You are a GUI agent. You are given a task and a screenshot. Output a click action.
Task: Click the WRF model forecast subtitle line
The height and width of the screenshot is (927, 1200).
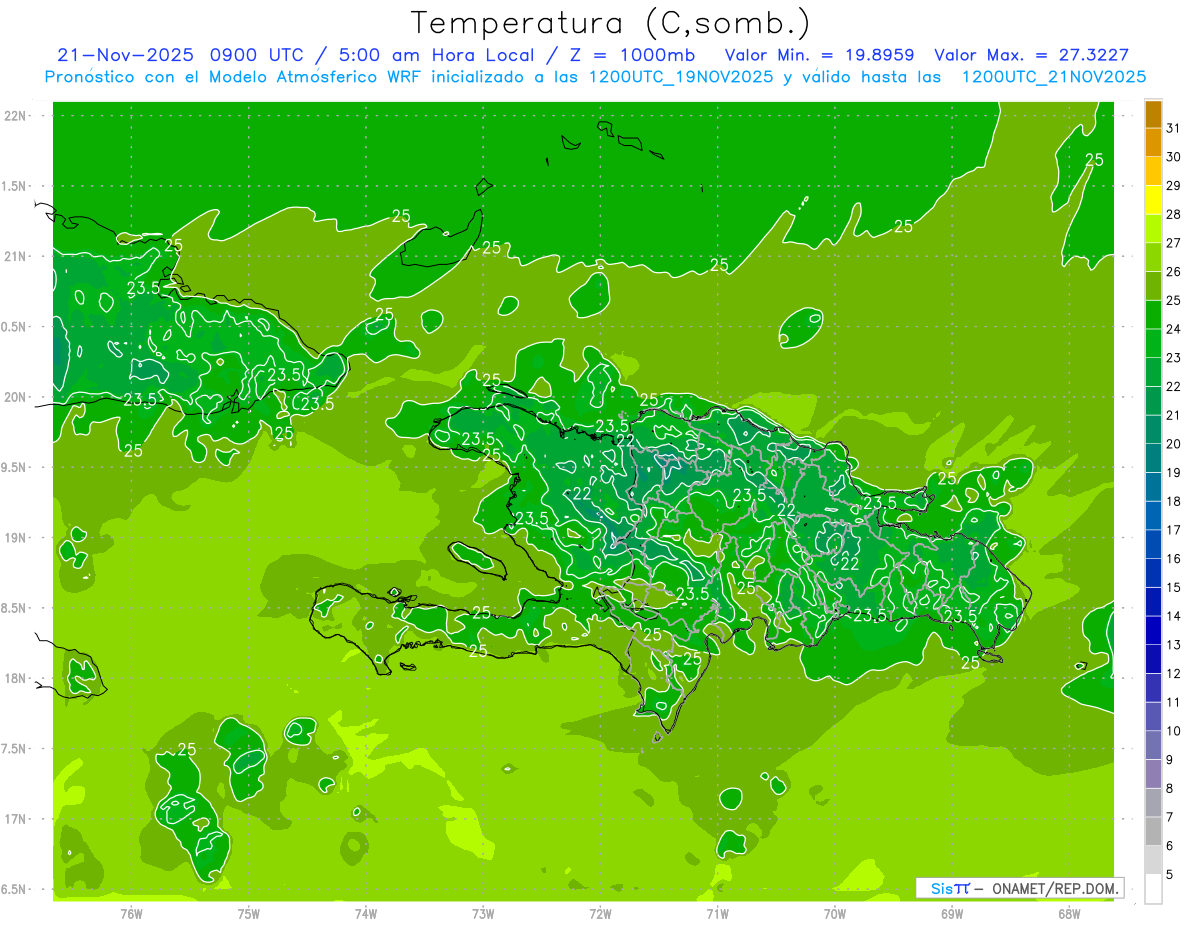pos(595,77)
